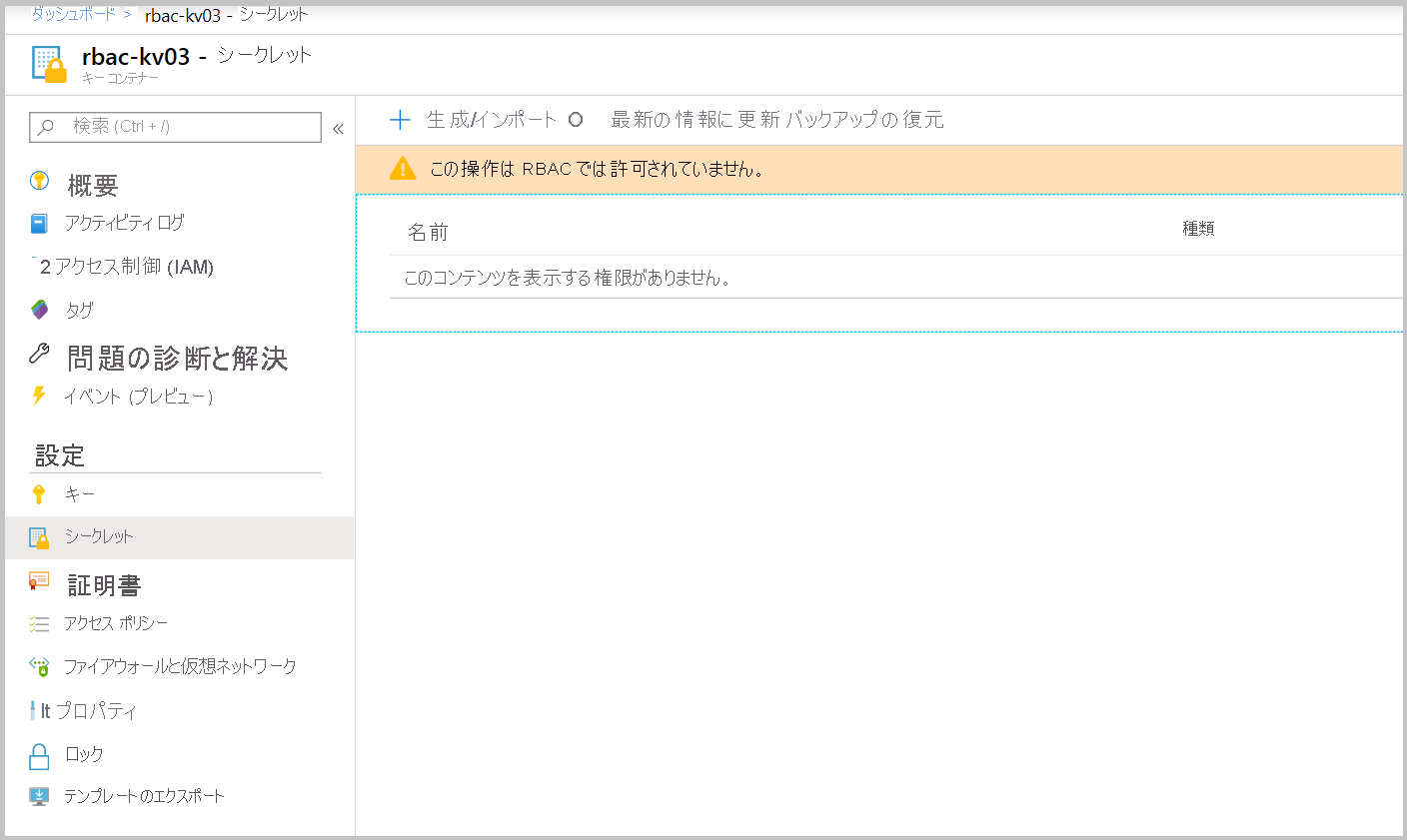Click the plus icon for 生成/インポート
Screen dimensions: 1407x840
pyautogui.click(x=400, y=120)
